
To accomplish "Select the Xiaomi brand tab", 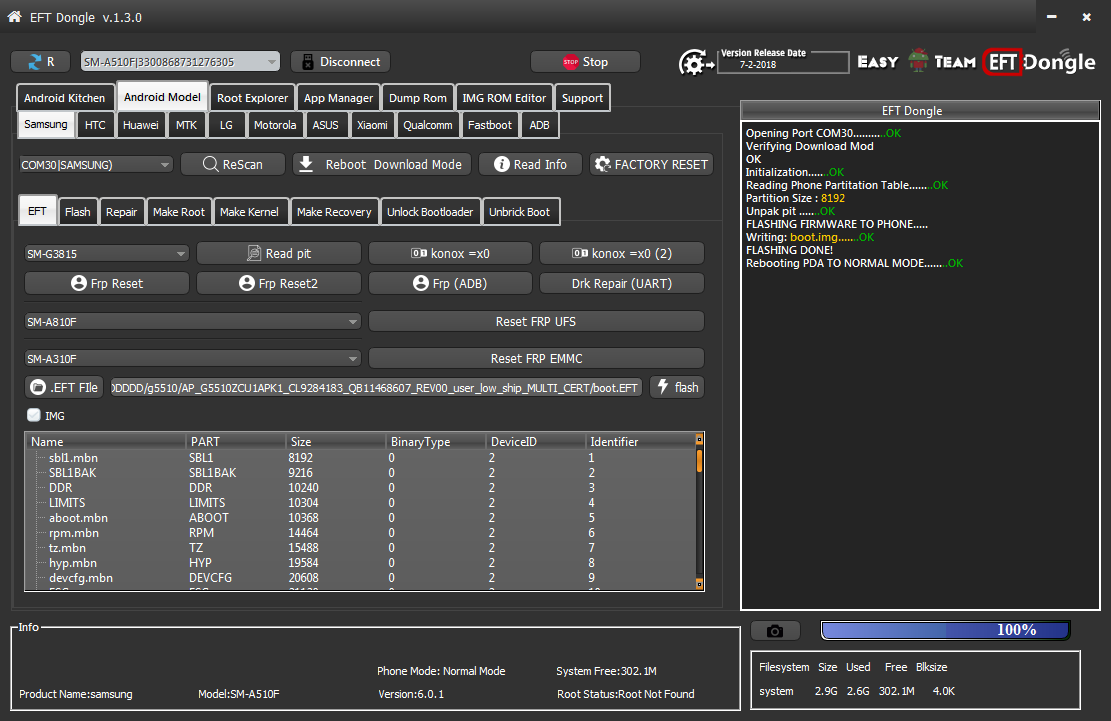I will pyautogui.click(x=372, y=125).
